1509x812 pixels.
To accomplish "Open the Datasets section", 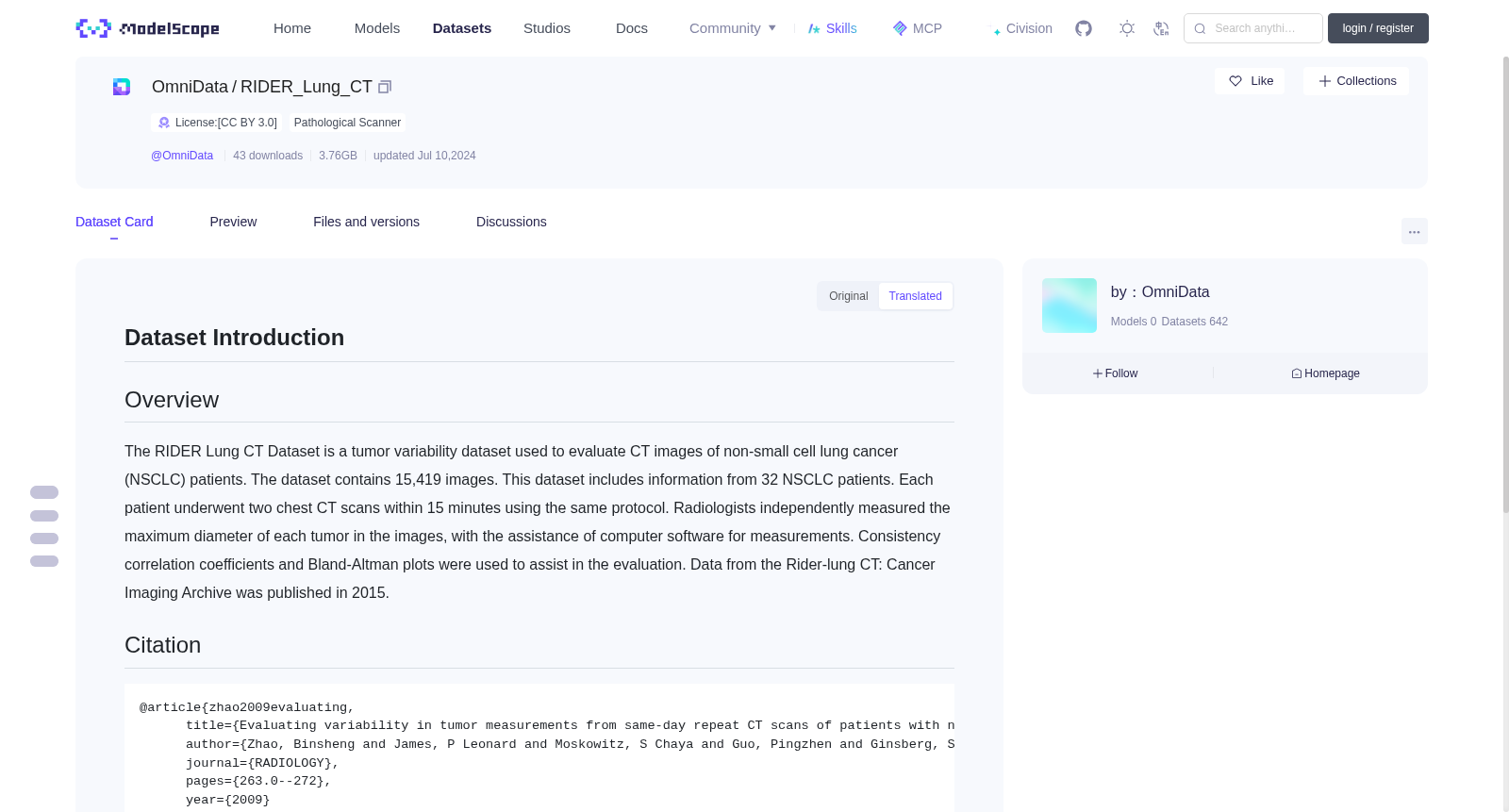I will pos(462,28).
